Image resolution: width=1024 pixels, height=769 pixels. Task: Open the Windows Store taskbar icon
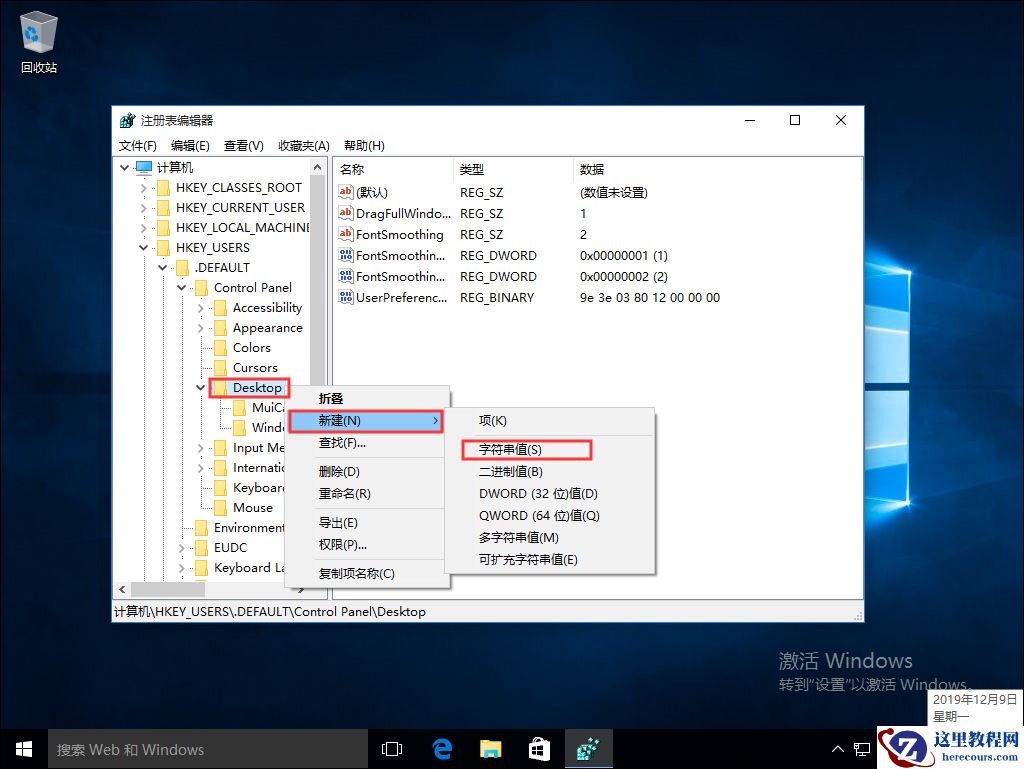pyautogui.click(x=540, y=748)
